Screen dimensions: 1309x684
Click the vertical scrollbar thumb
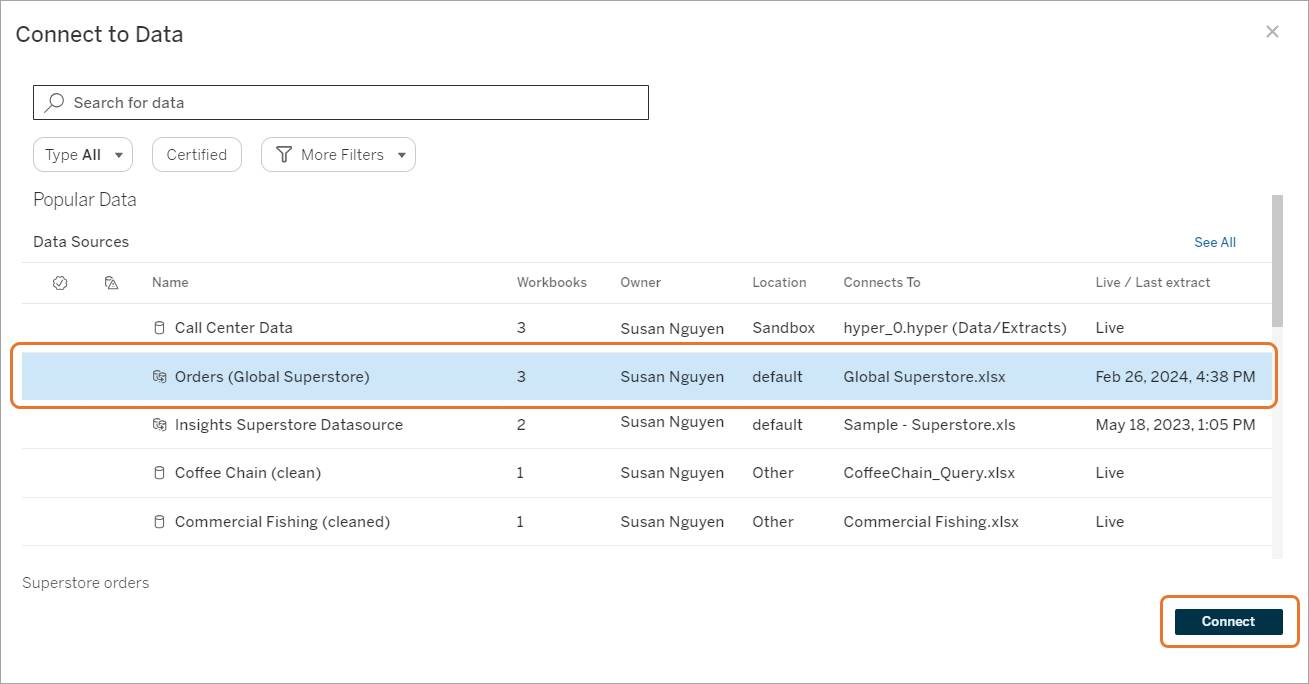(x=1277, y=260)
